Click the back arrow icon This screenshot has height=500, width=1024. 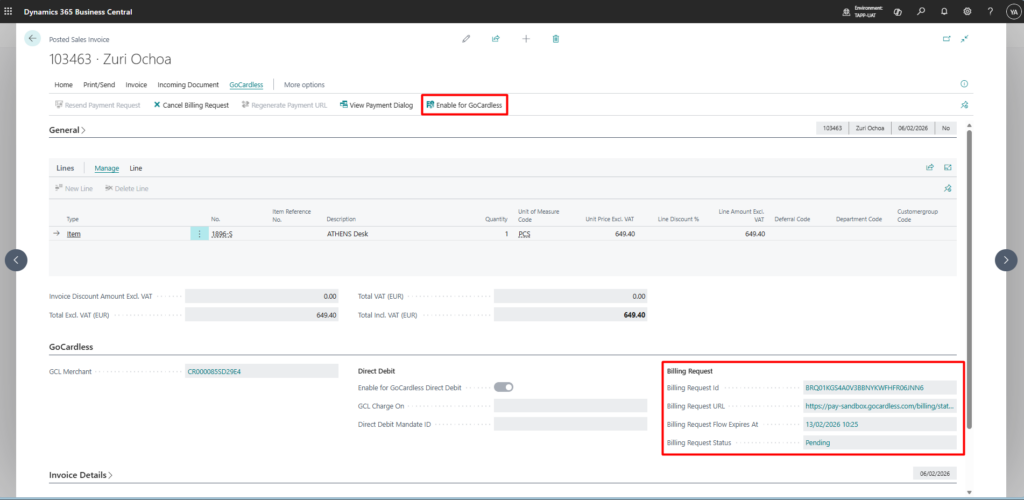pyautogui.click(x=32, y=38)
